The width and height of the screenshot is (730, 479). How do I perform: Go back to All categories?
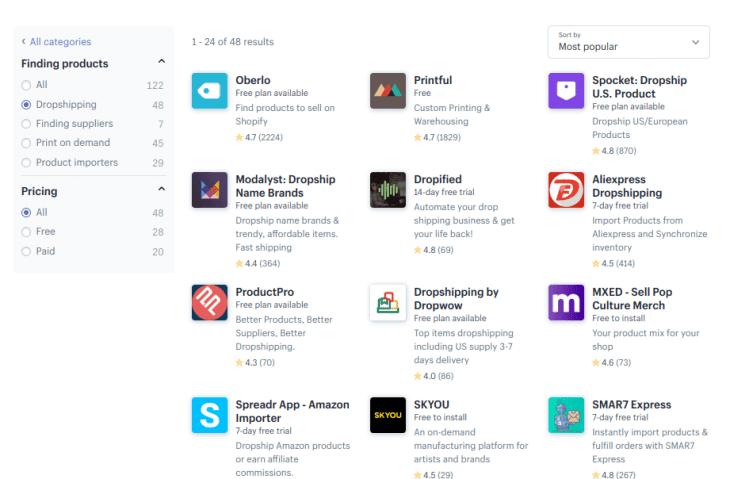[x=61, y=41]
